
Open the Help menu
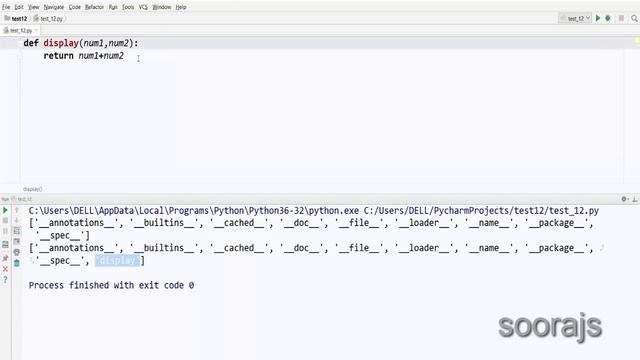181,7
